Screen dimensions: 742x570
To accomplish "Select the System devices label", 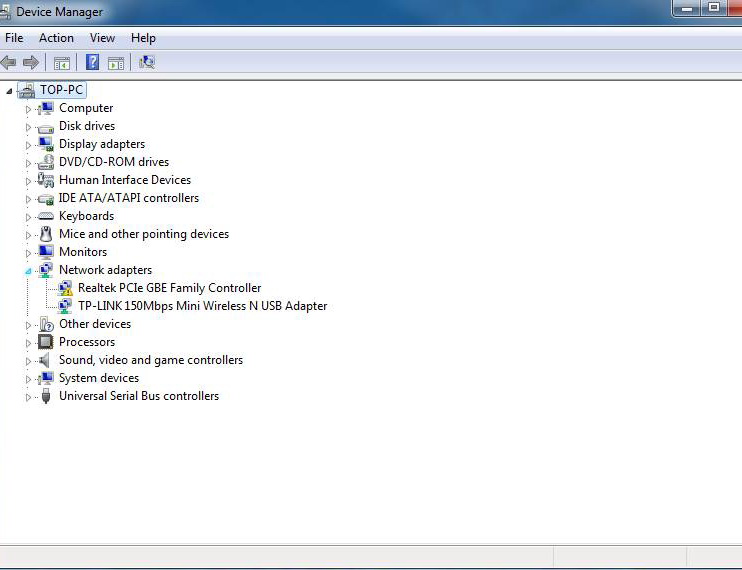I will [x=99, y=378].
